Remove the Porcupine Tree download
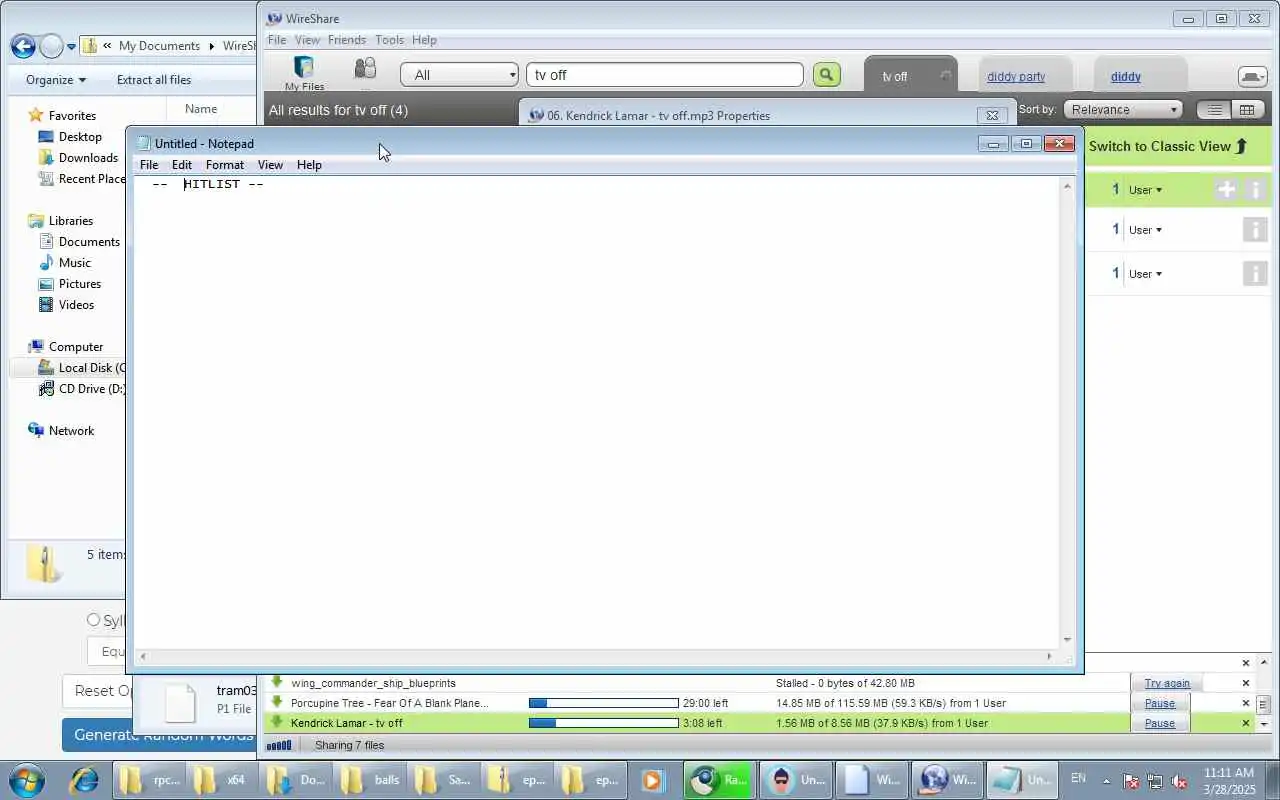1280x800 pixels. point(1246,703)
